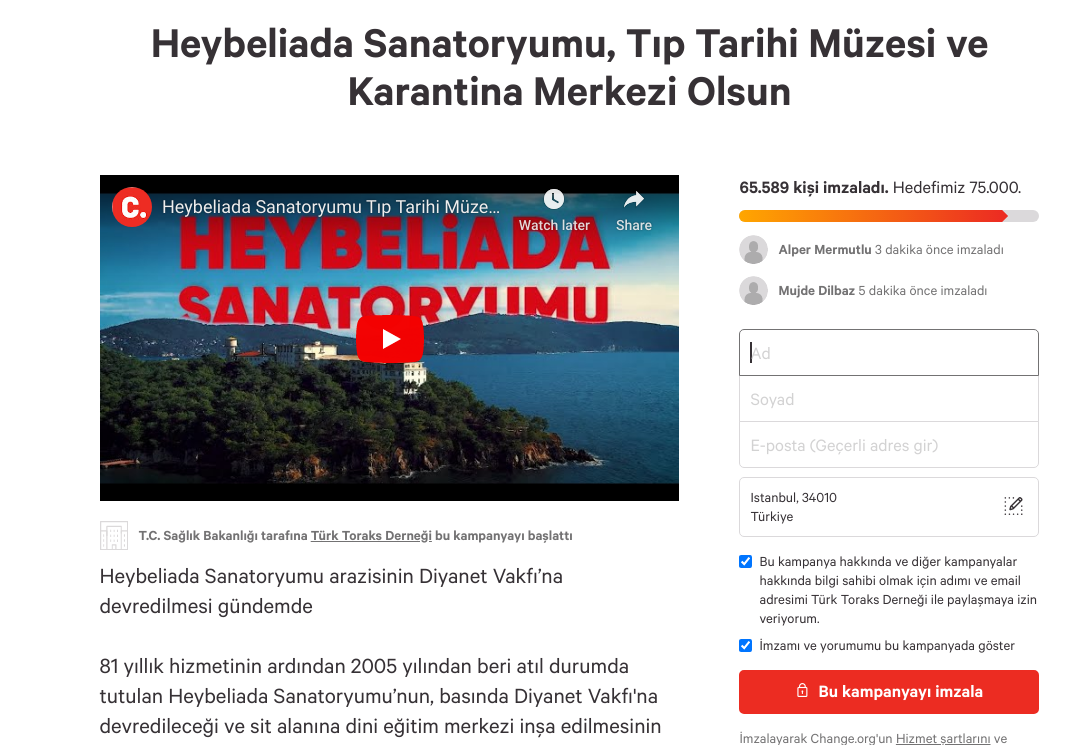
Task: Click the Soyad input field
Action: 888,399
